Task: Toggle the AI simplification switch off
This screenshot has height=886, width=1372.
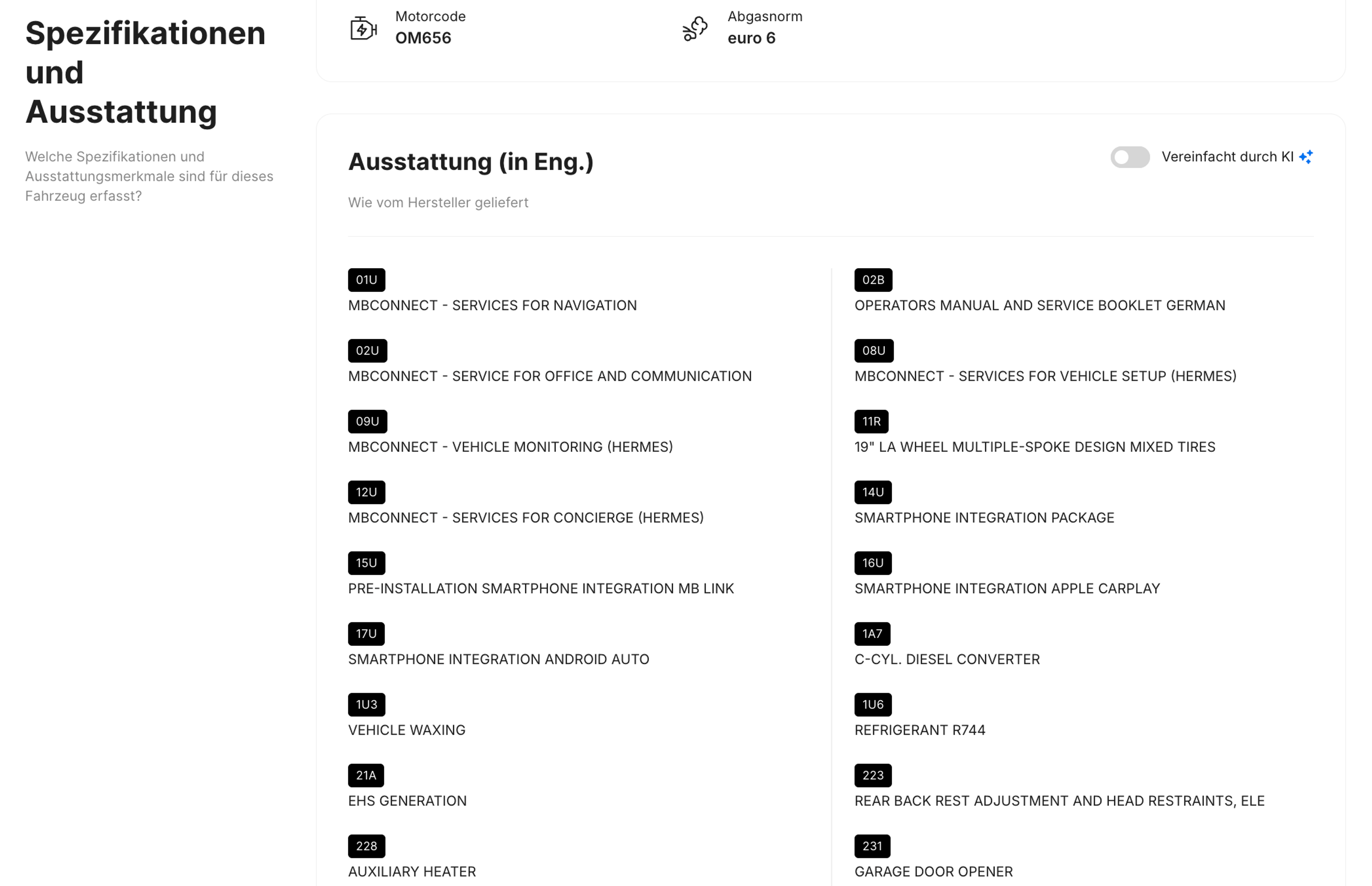Action: click(1129, 157)
